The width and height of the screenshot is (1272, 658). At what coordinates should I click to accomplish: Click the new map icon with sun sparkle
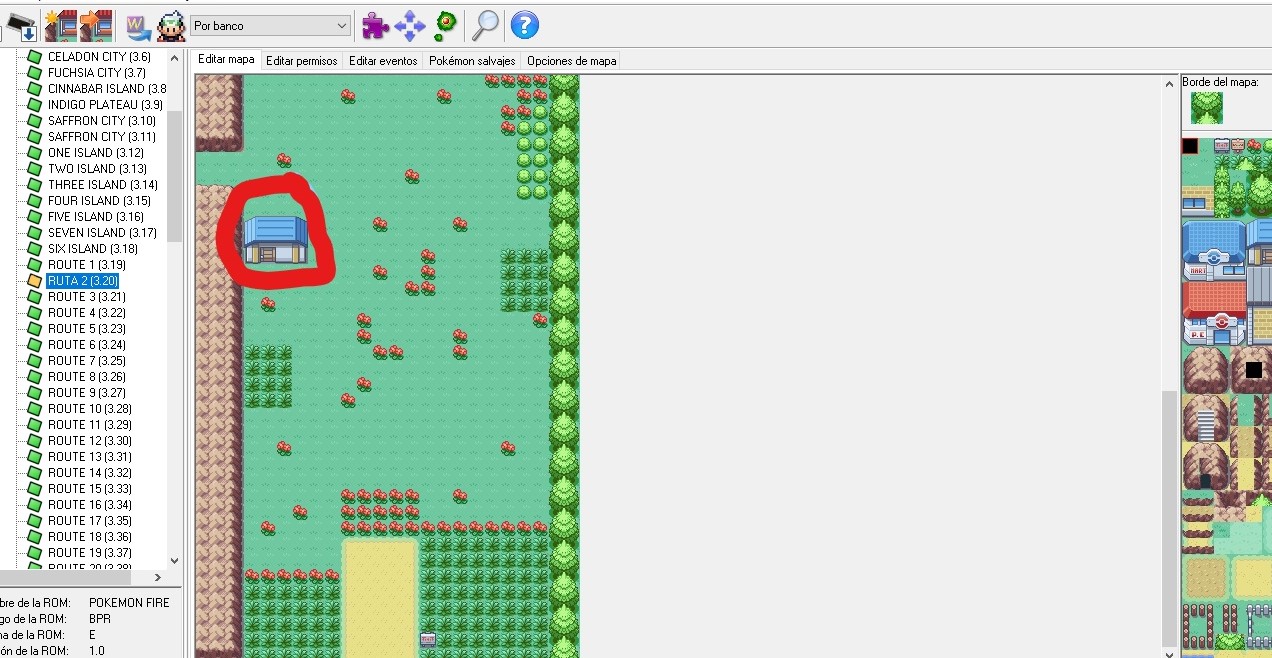[x=61, y=25]
